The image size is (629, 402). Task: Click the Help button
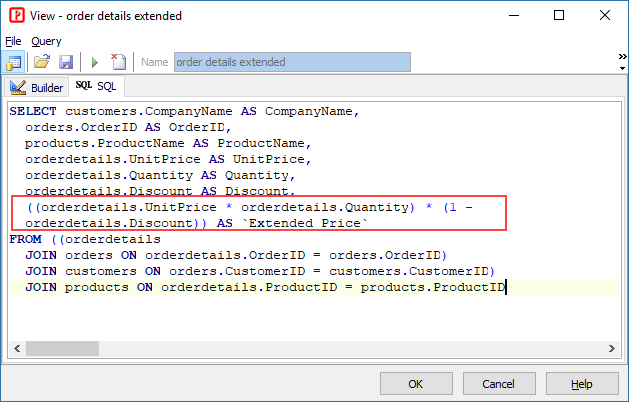point(582,384)
